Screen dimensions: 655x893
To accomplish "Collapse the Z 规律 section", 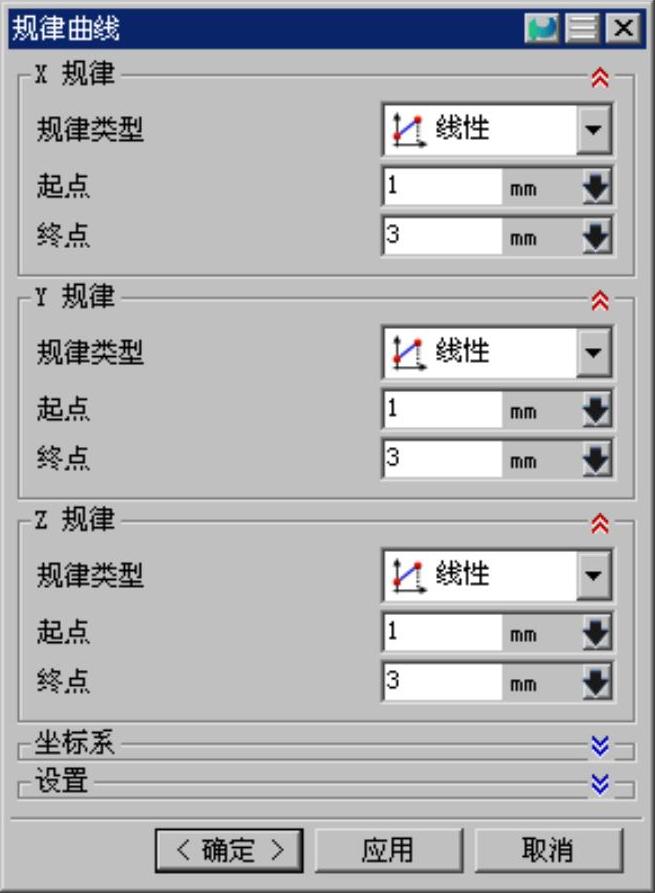I will point(600,523).
